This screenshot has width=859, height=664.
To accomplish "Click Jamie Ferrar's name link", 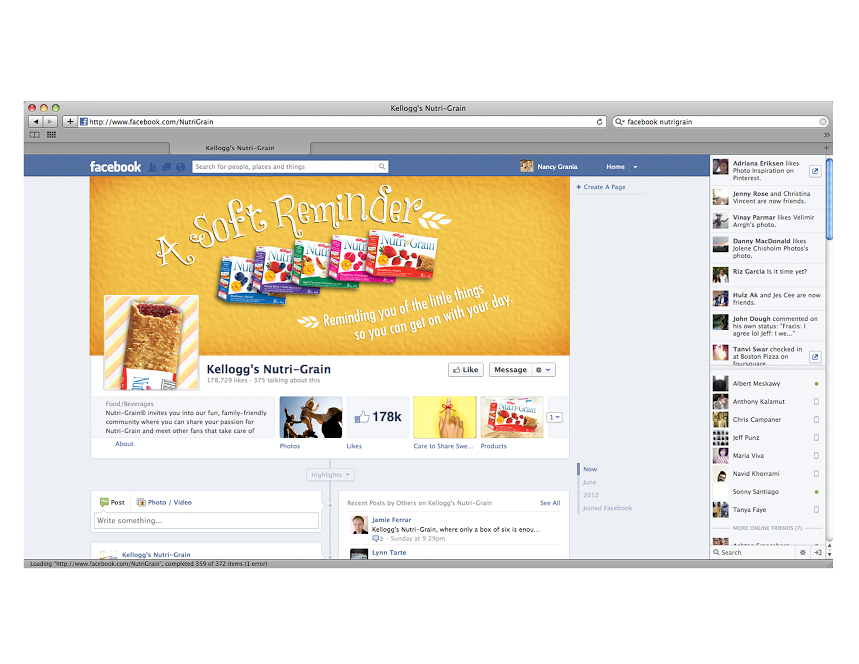I will click(391, 520).
